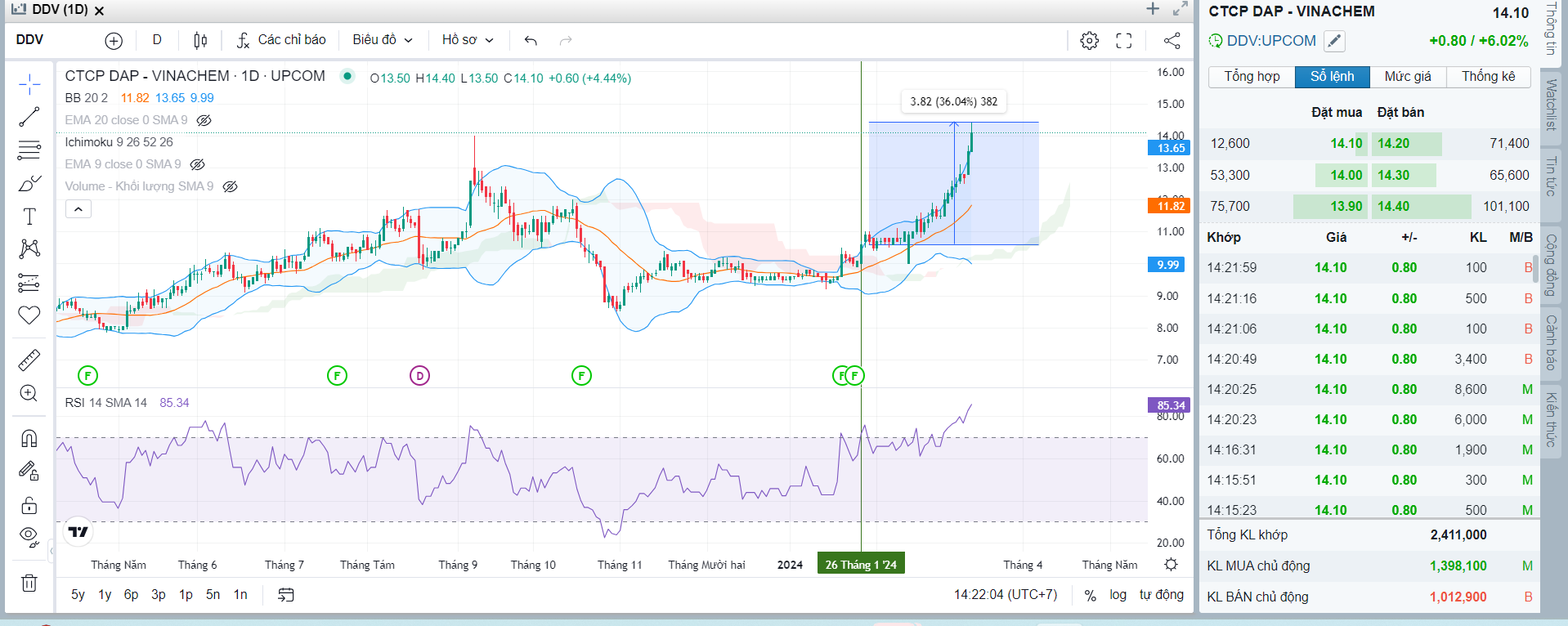Open go-to-date calendar icon
The height and width of the screenshot is (626, 1568).
285,595
